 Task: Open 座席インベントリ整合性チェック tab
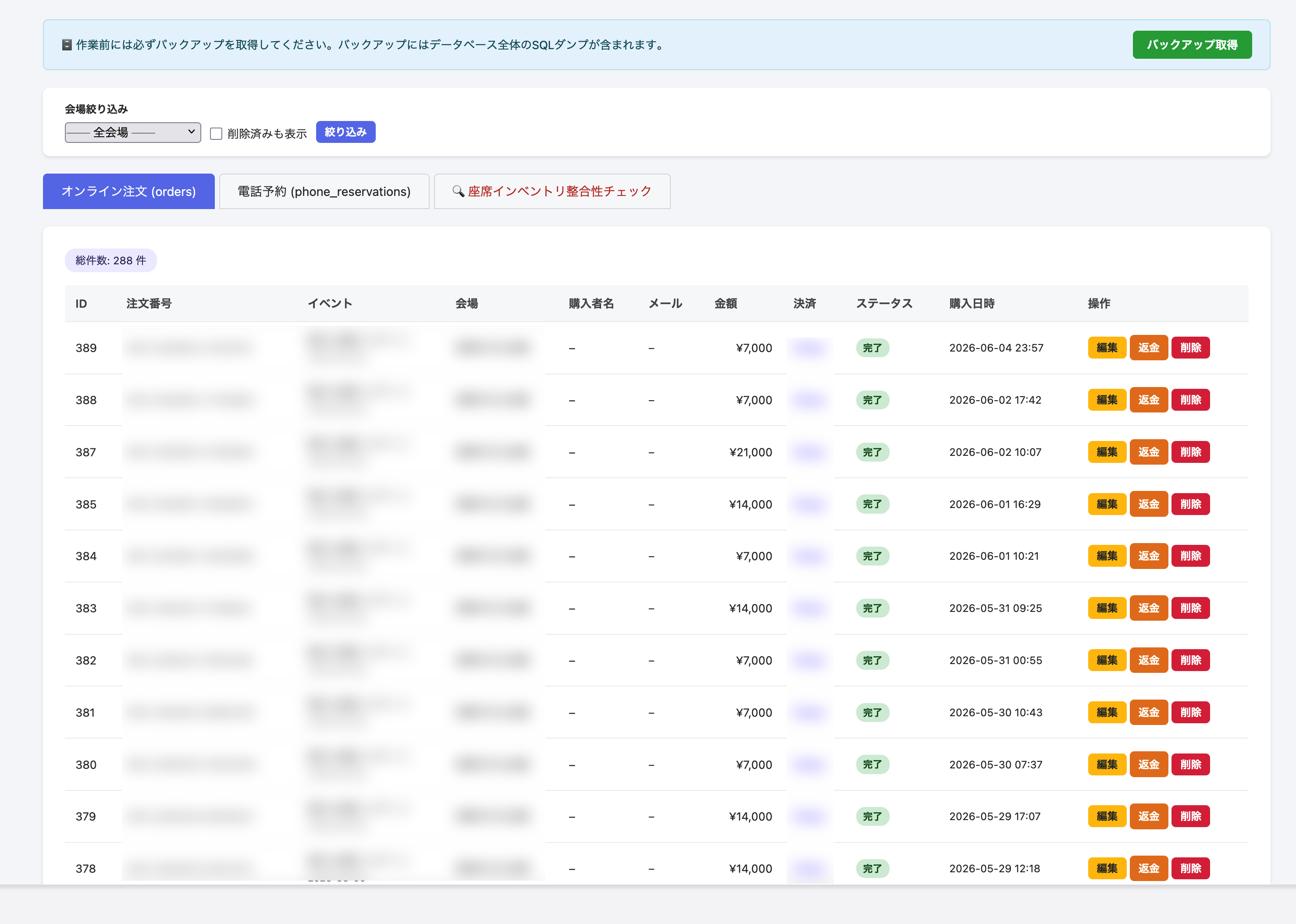[552, 191]
